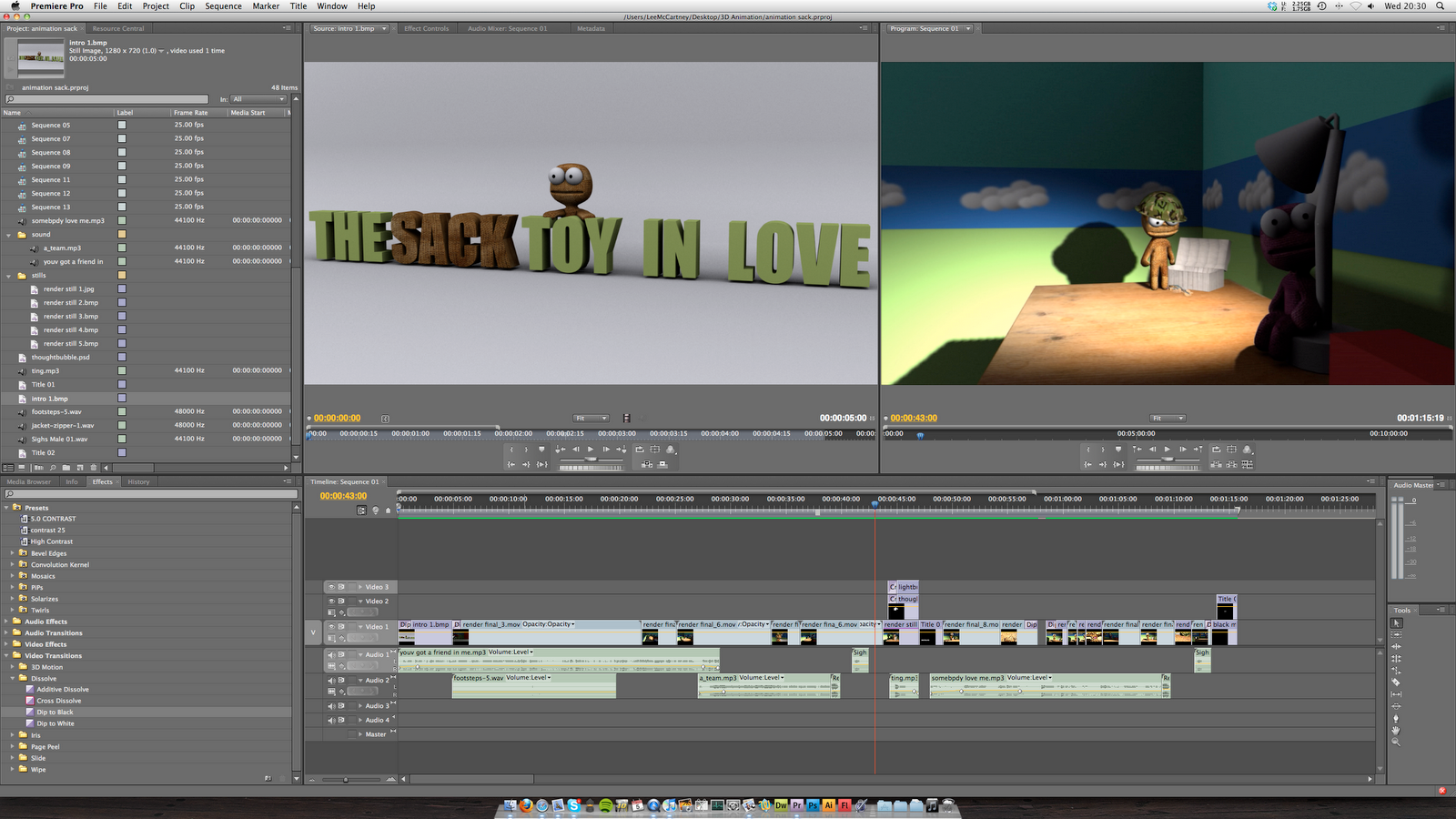Open the Fit zoom dropdown in Program monitor
This screenshot has height=819, width=1456.
coord(1168,418)
